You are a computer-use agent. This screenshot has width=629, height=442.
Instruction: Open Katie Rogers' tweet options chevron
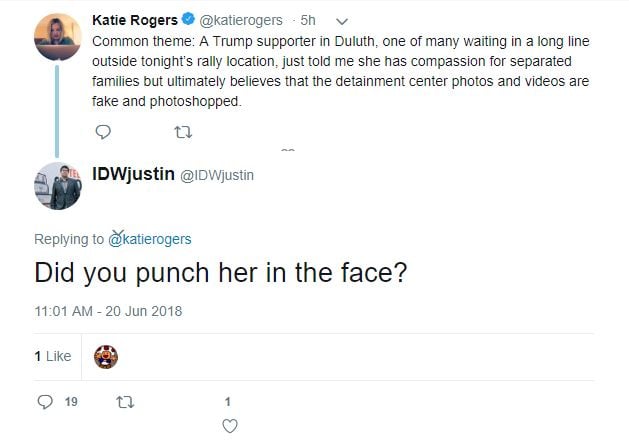point(343,20)
